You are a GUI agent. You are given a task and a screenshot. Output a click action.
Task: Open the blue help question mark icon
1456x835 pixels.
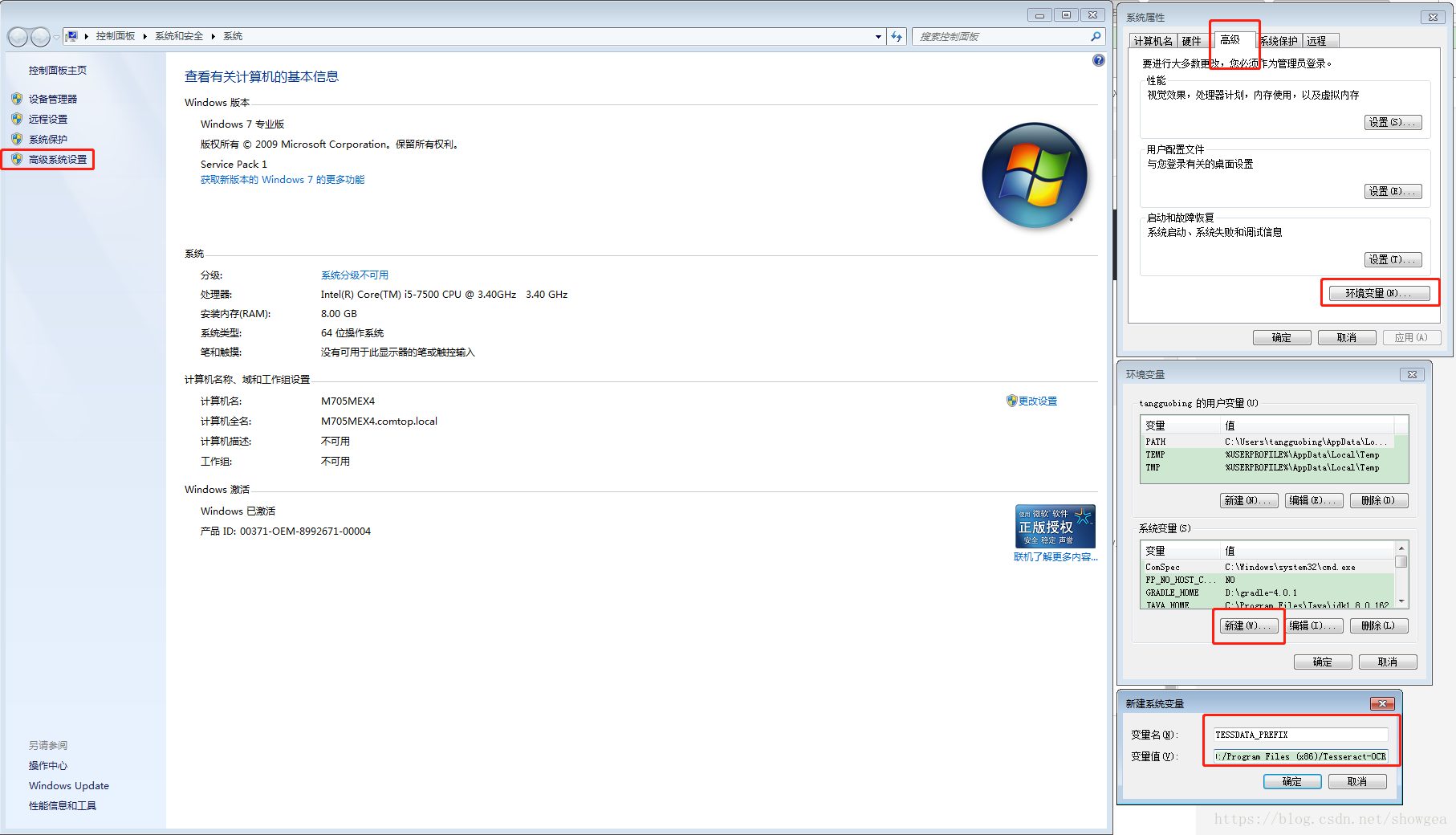pos(1098,60)
